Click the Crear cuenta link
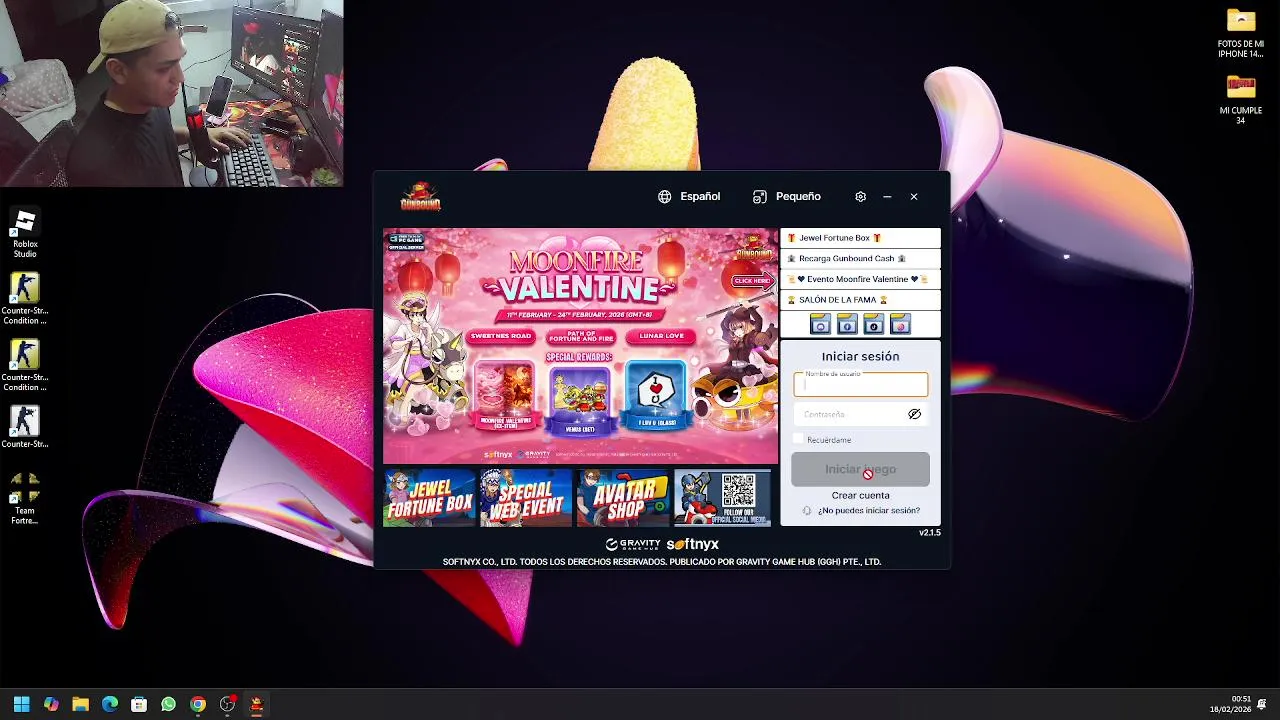 pyautogui.click(x=860, y=495)
